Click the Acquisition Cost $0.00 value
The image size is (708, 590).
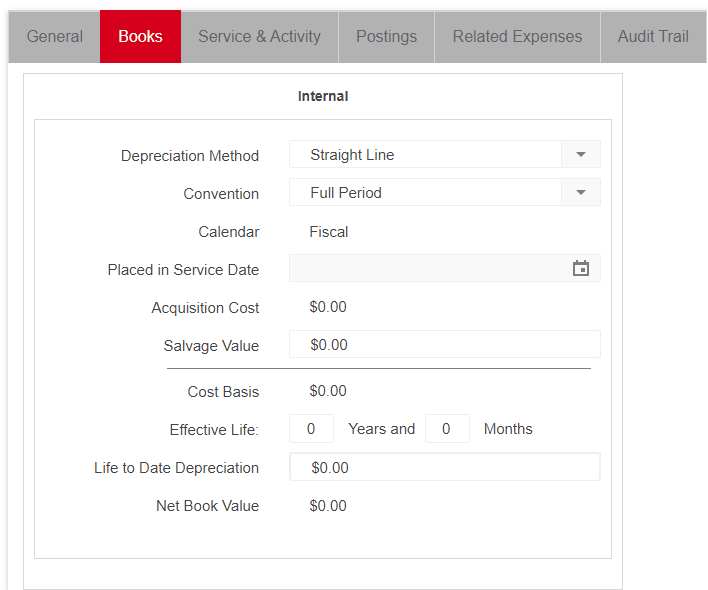coord(328,307)
